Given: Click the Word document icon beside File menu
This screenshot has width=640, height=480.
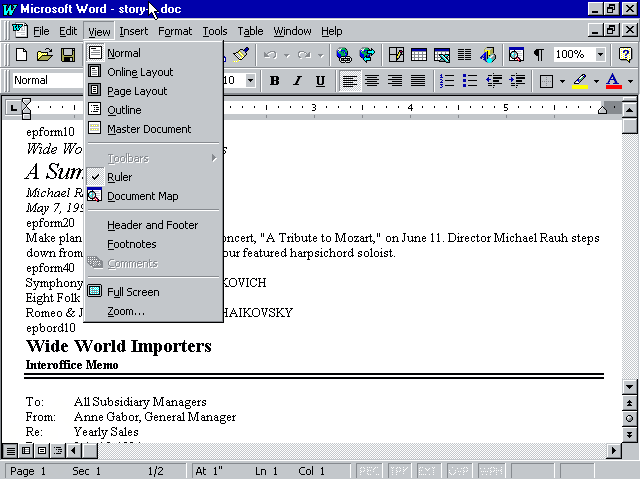Looking at the screenshot, I should 19,31.
